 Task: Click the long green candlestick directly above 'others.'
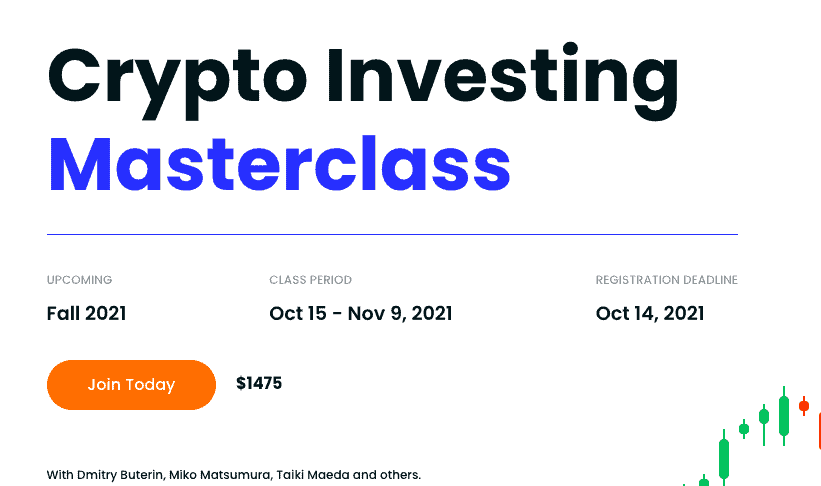click(724, 458)
